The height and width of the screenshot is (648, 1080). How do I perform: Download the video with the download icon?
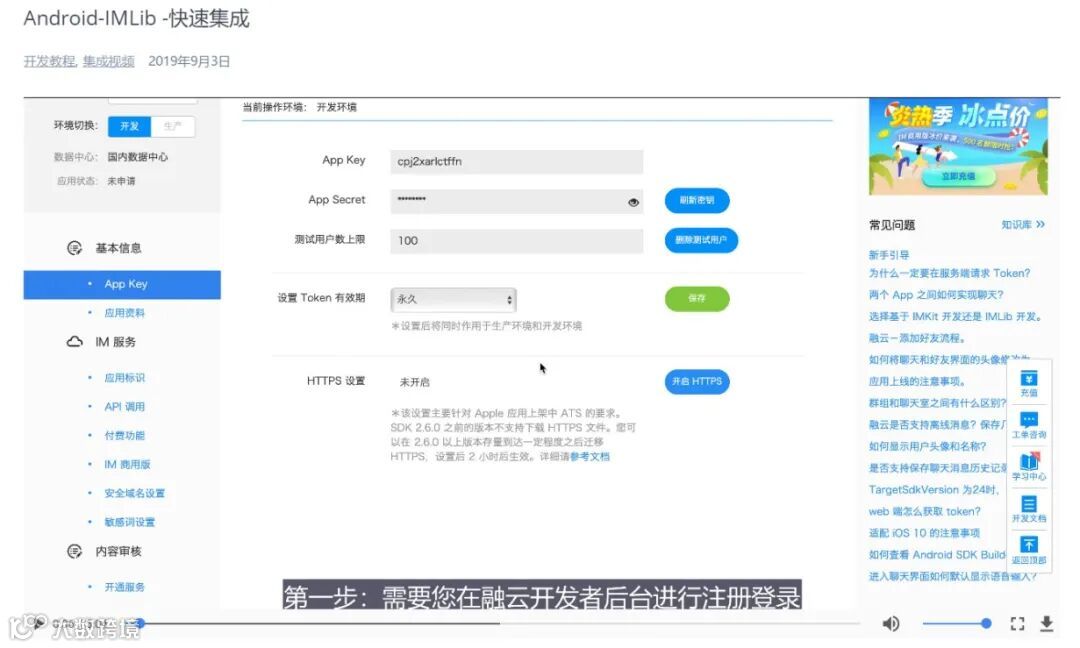pyautogui.click(x=1046, y=624)
